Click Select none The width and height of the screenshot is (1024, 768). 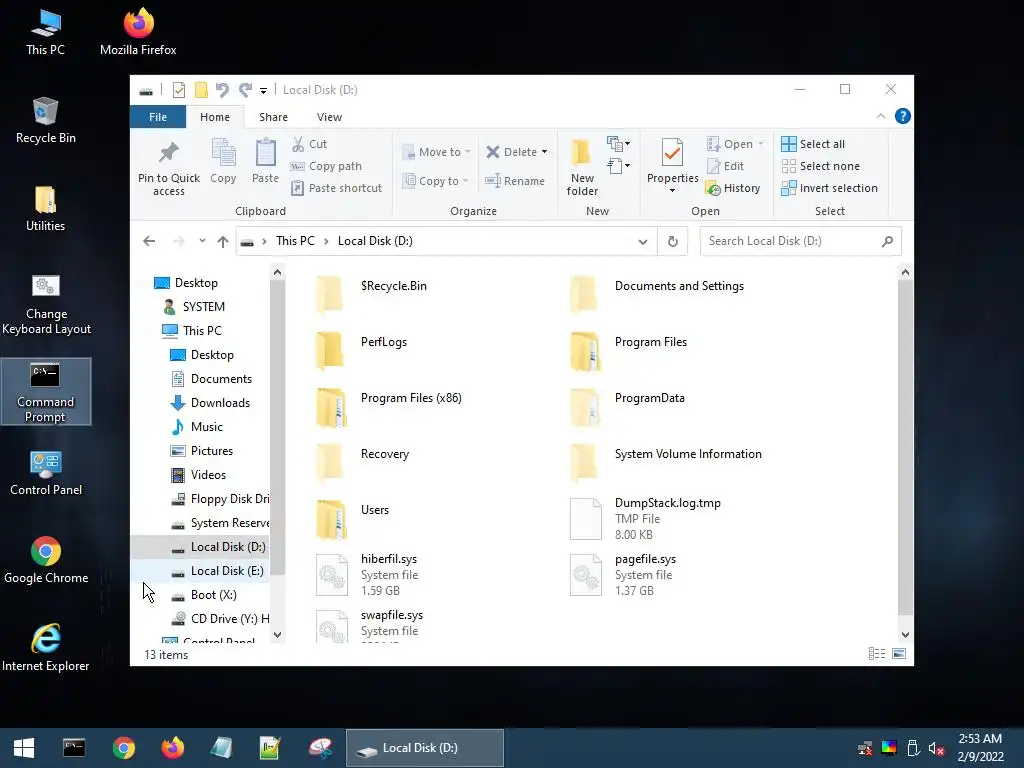point(821,167)
